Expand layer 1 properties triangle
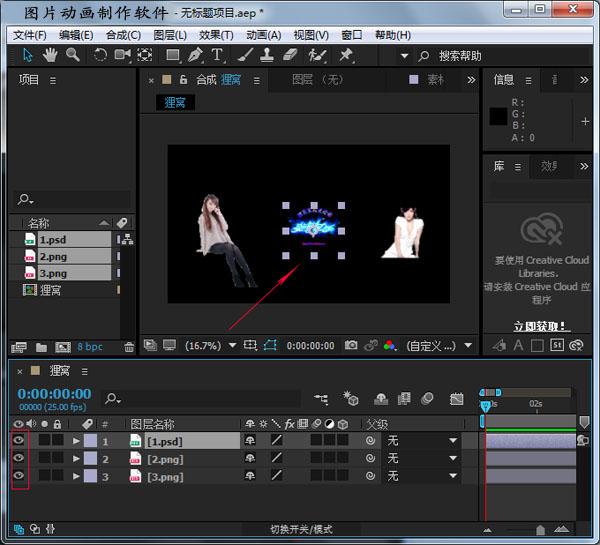The height and width of the screenshot is (545, 600). 76,441
